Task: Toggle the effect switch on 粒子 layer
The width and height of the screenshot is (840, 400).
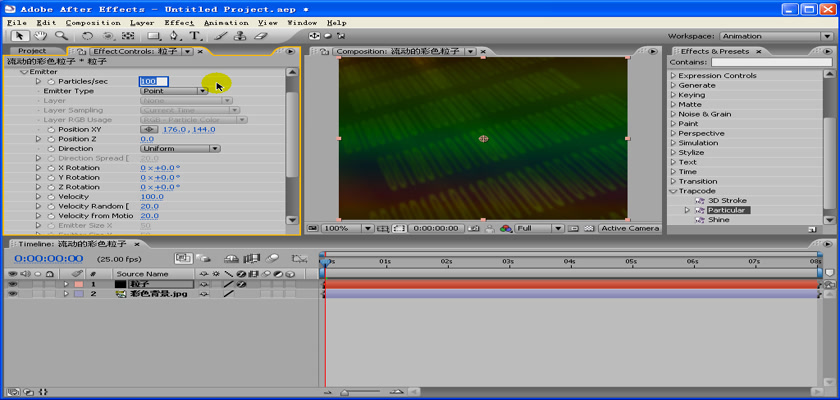Action: [x=241, y=284]
